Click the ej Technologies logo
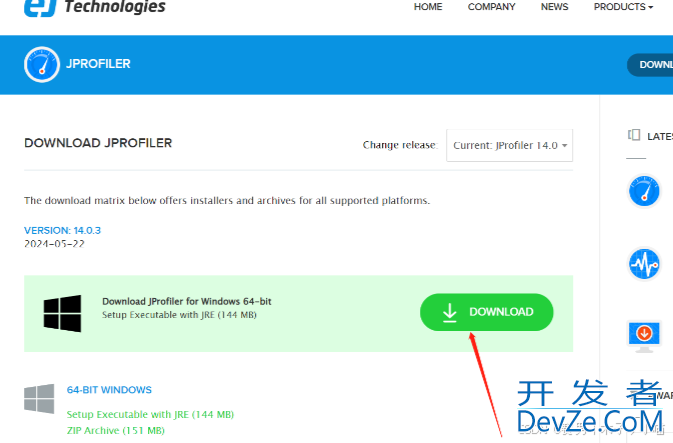The width and height of the screenshot is (673, 443). point(94,7)
